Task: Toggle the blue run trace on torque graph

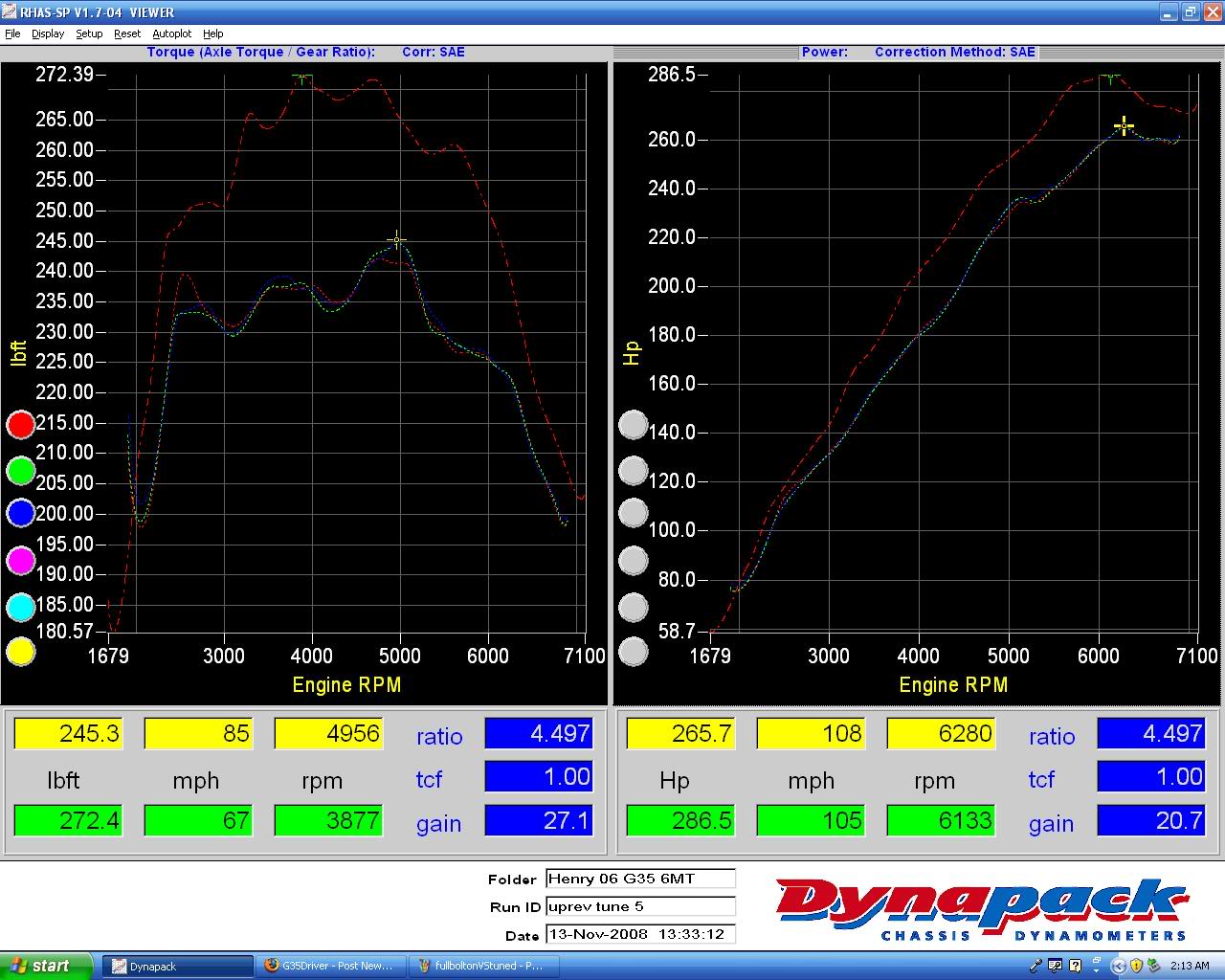Action: tap(21, 514)
